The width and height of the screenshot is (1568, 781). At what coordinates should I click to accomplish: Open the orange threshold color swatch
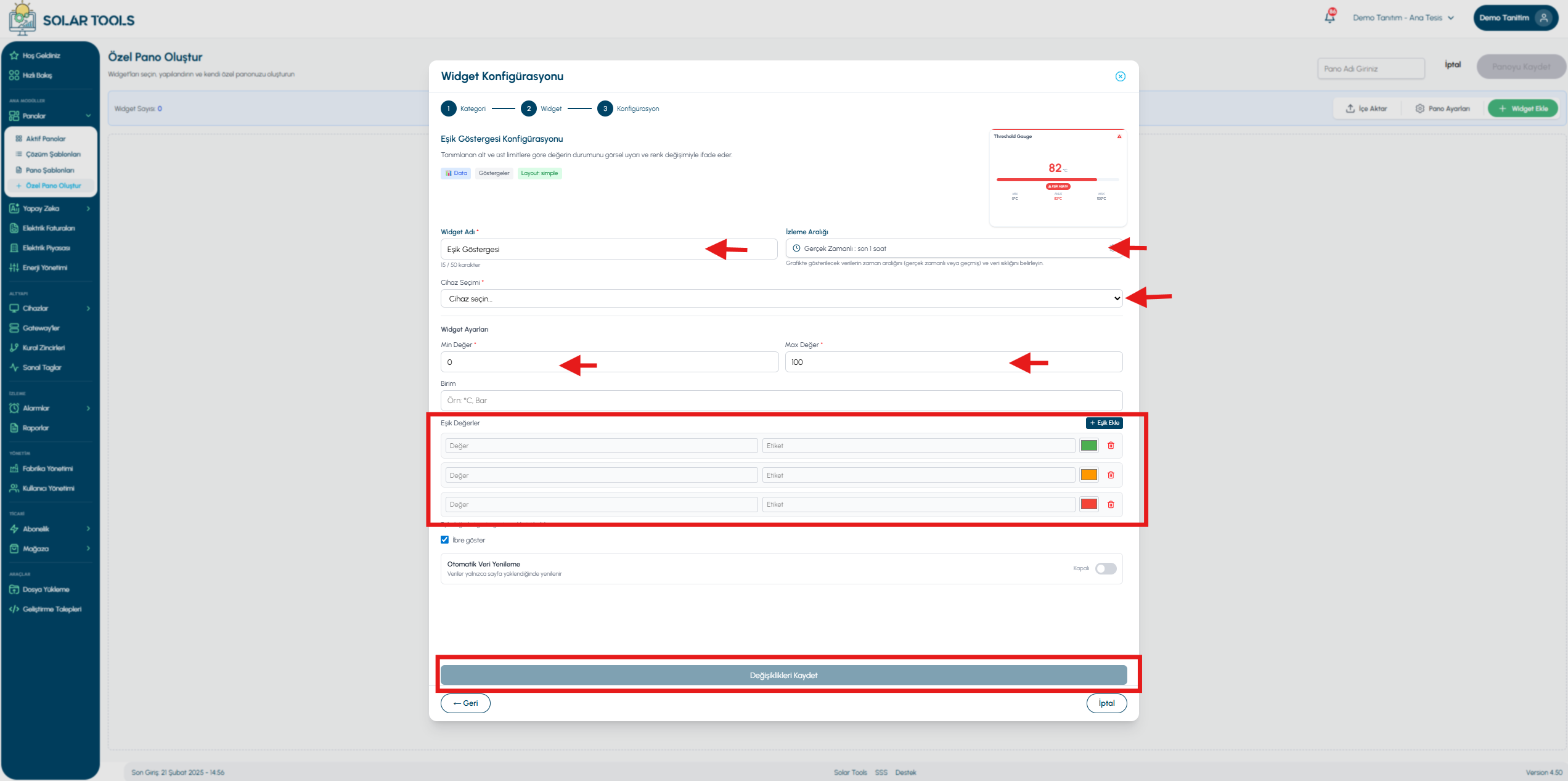(x=1089, y=475)
